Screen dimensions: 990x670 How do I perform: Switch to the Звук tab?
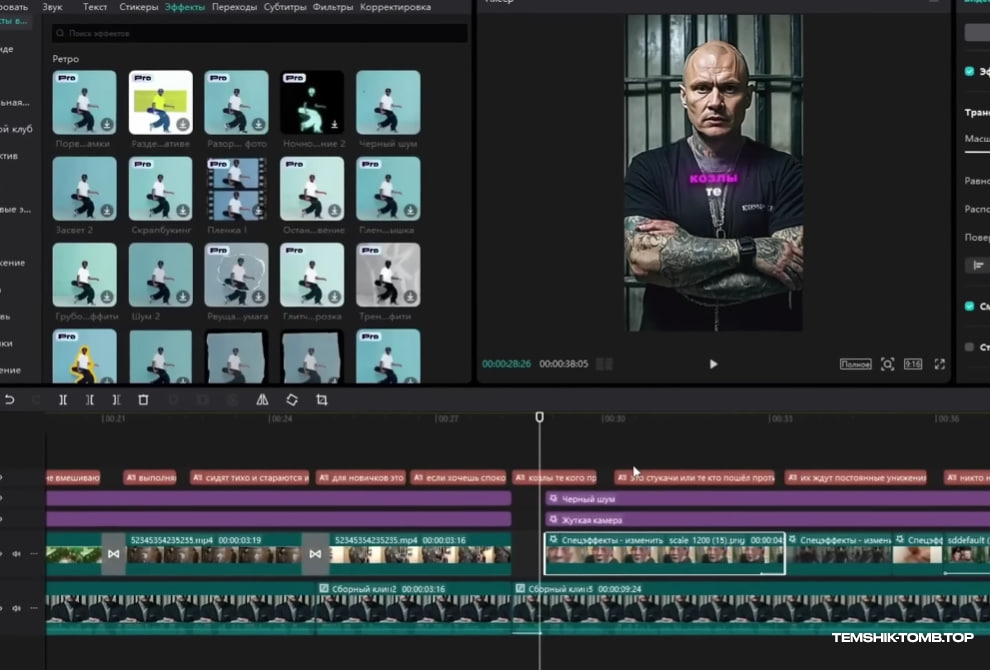tap(52, 7)
